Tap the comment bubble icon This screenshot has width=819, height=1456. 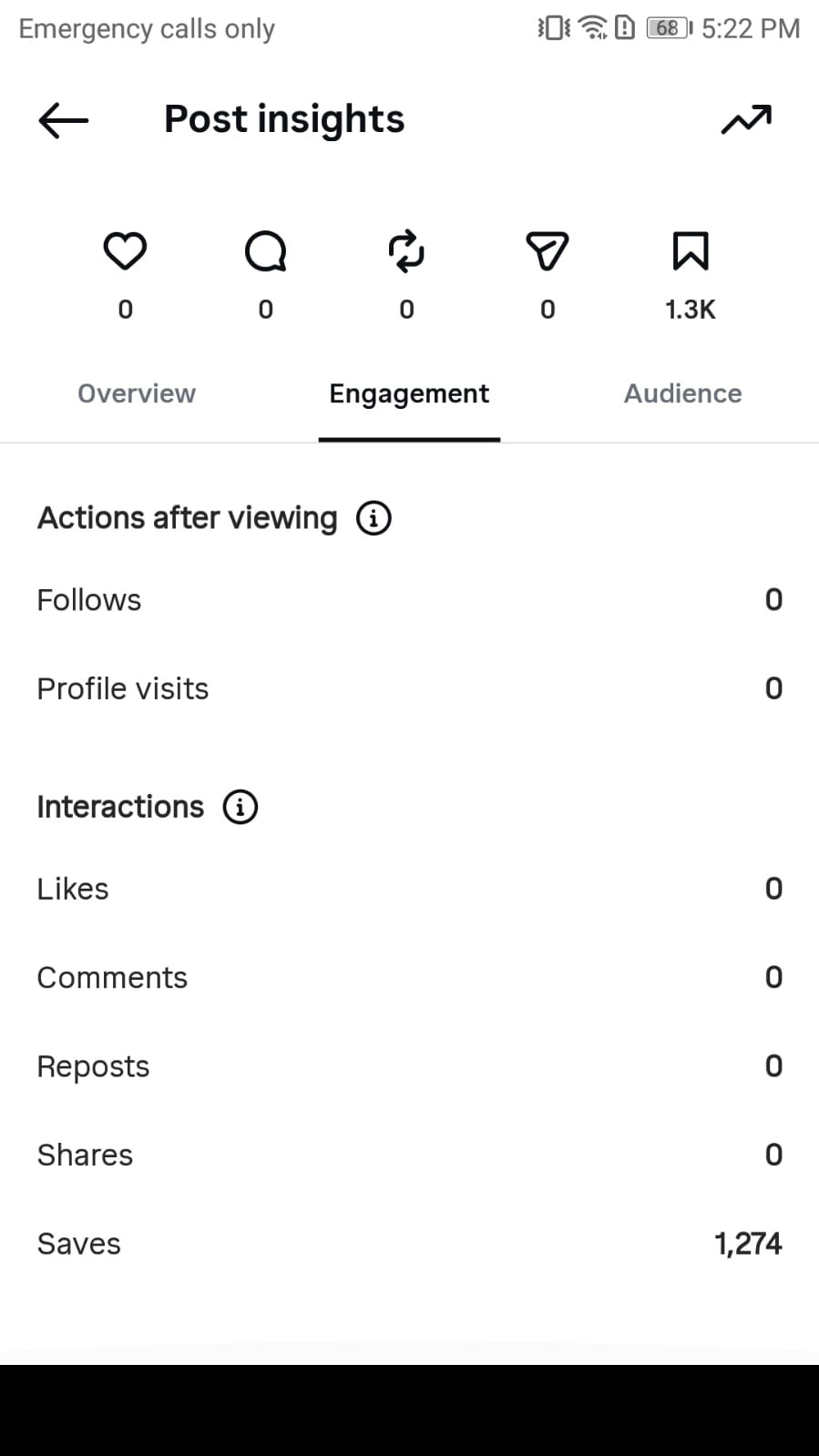[x=266, y=251]
